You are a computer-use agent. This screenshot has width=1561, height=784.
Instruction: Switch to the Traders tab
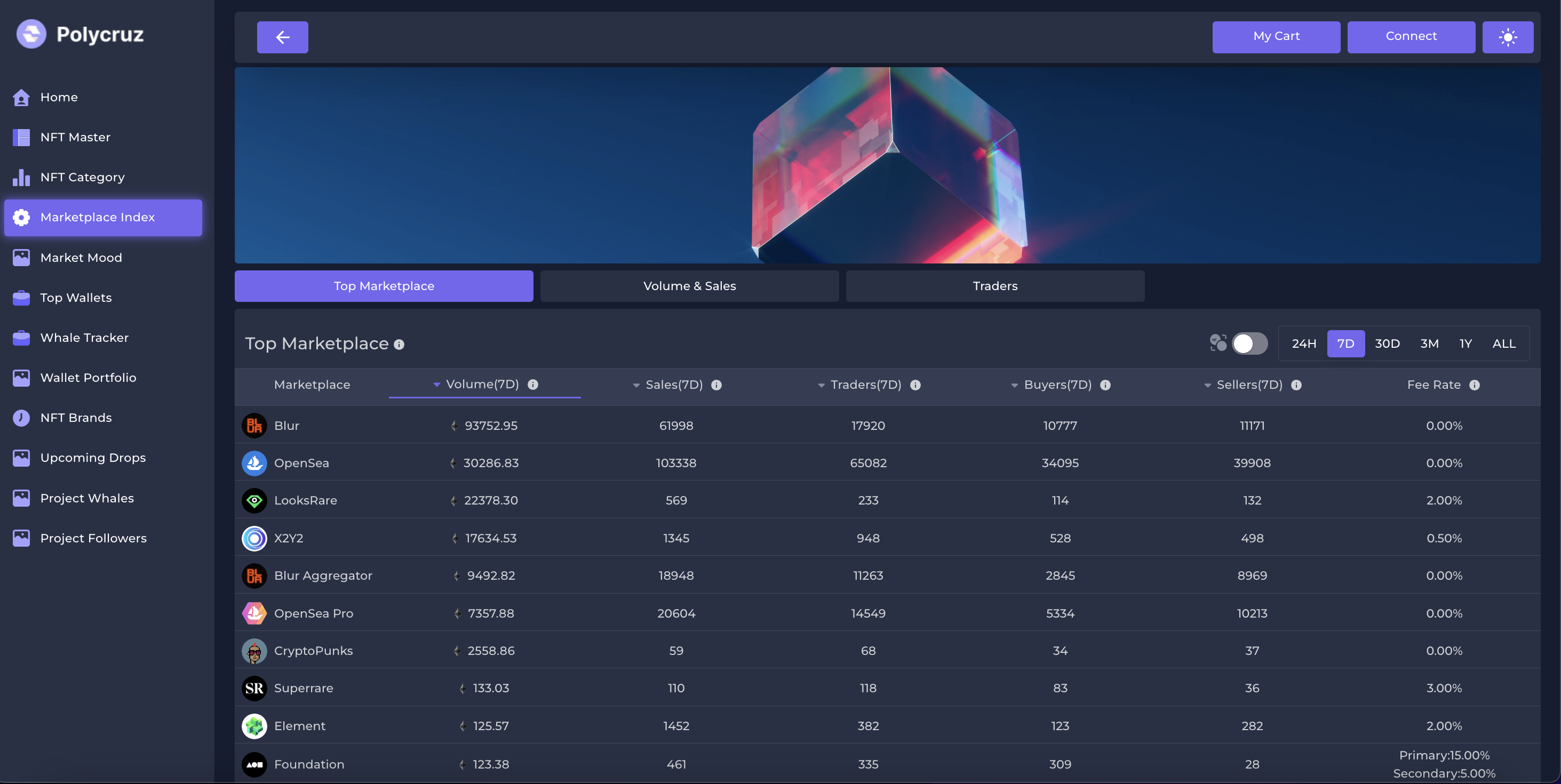tap(995, 286)
